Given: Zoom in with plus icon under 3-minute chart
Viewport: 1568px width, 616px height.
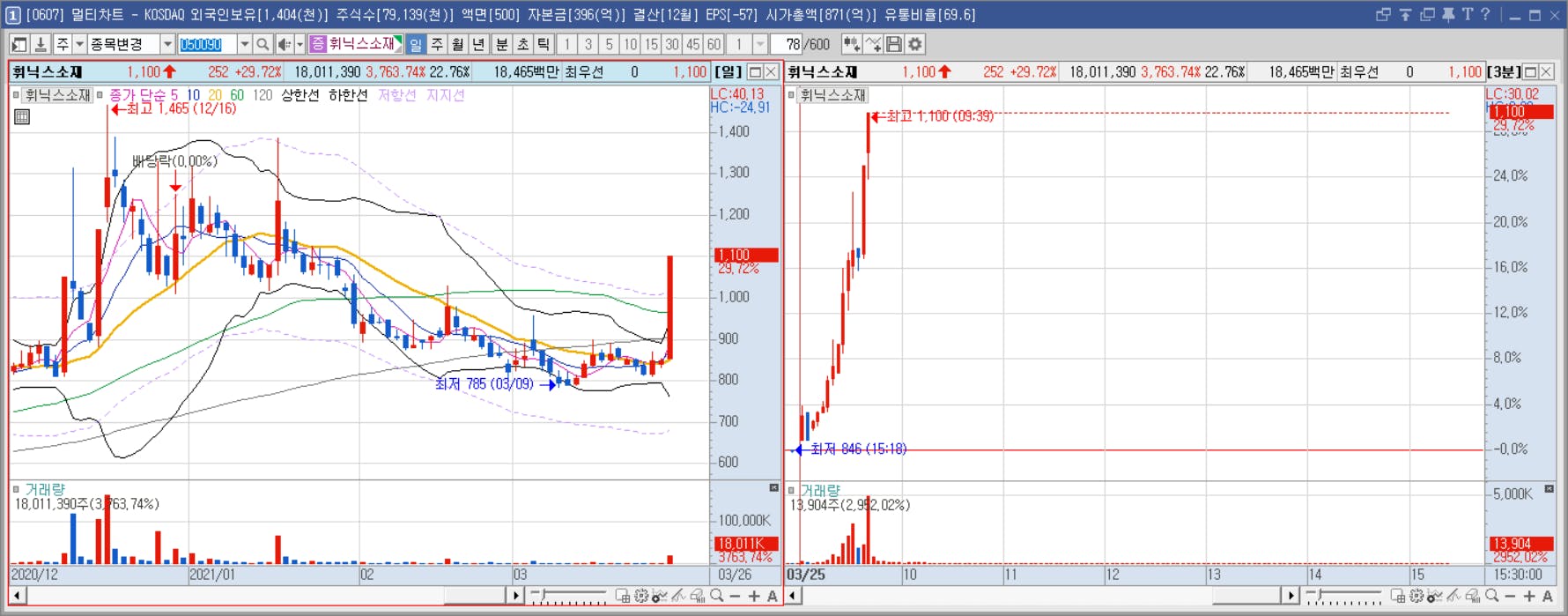Looking at the screenshot, I should tap(1529, 597).
